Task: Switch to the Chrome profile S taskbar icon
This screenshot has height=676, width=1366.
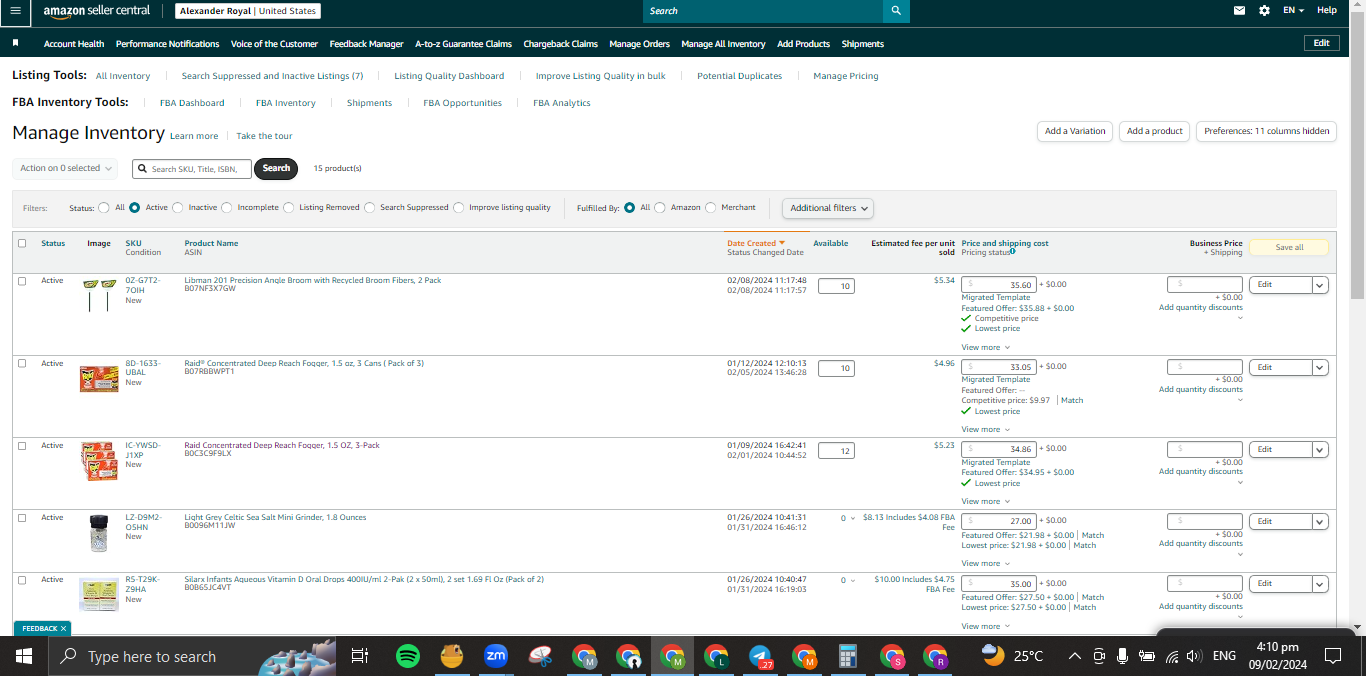Action: 892,656
